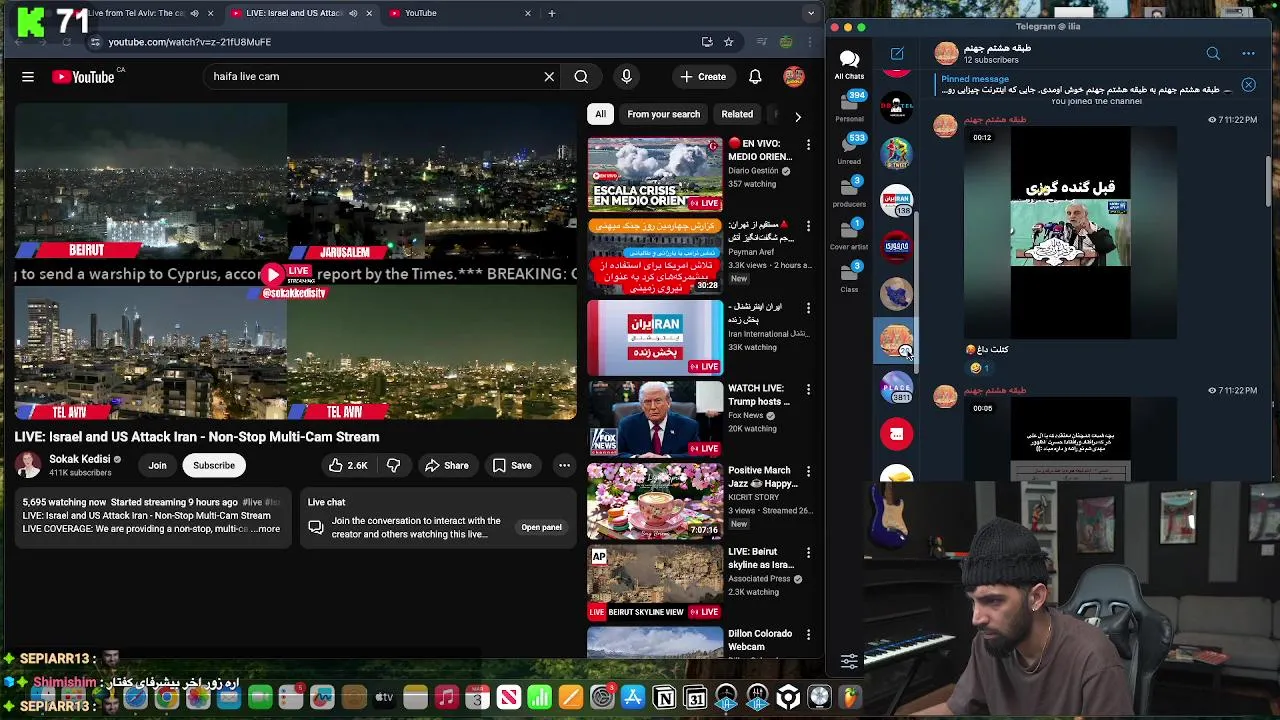Click the laughing emoji reaction on the post
Viewport: 1280px width, 720px height.
point(980,368)
